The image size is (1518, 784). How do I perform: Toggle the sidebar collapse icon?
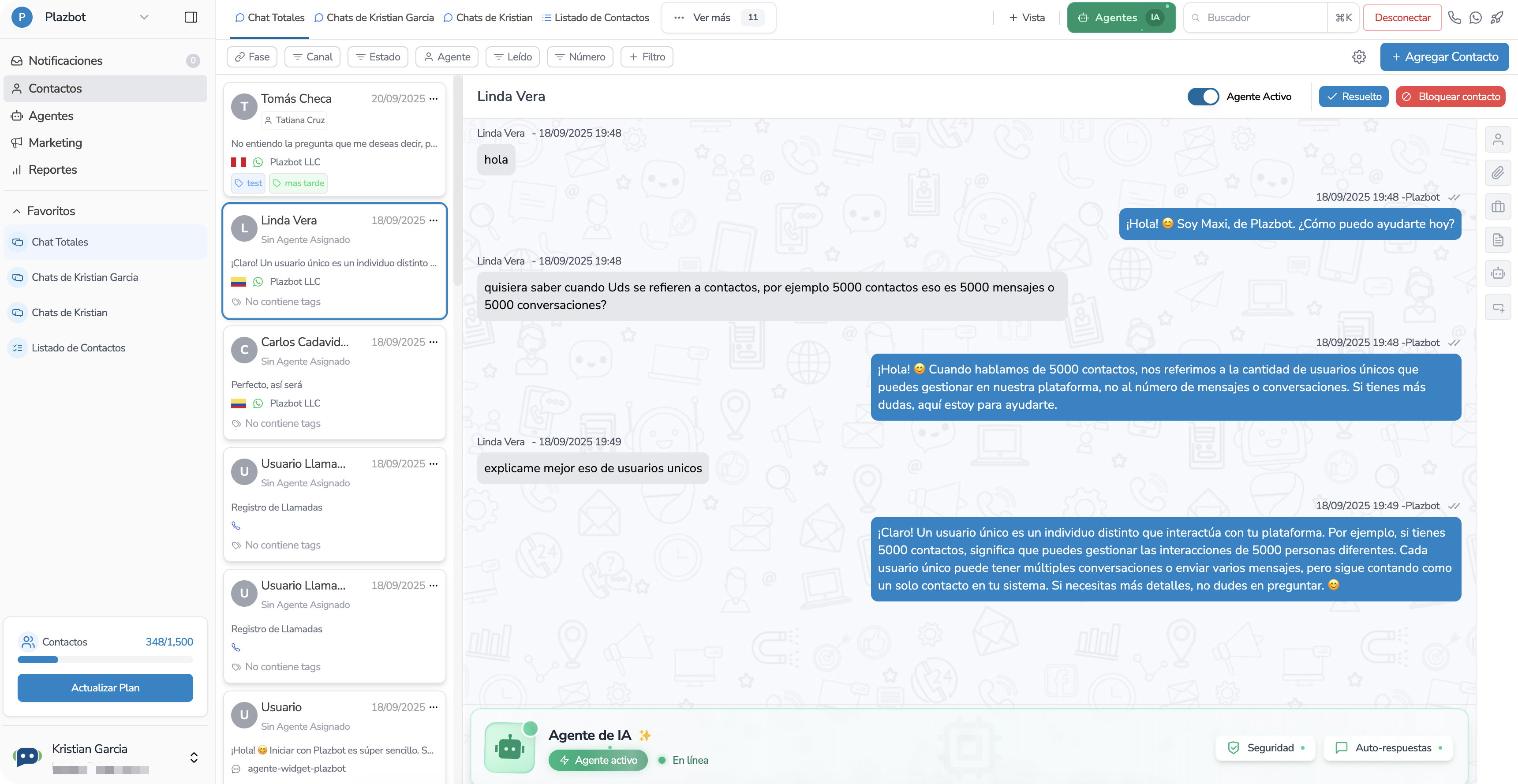point(191,17)
